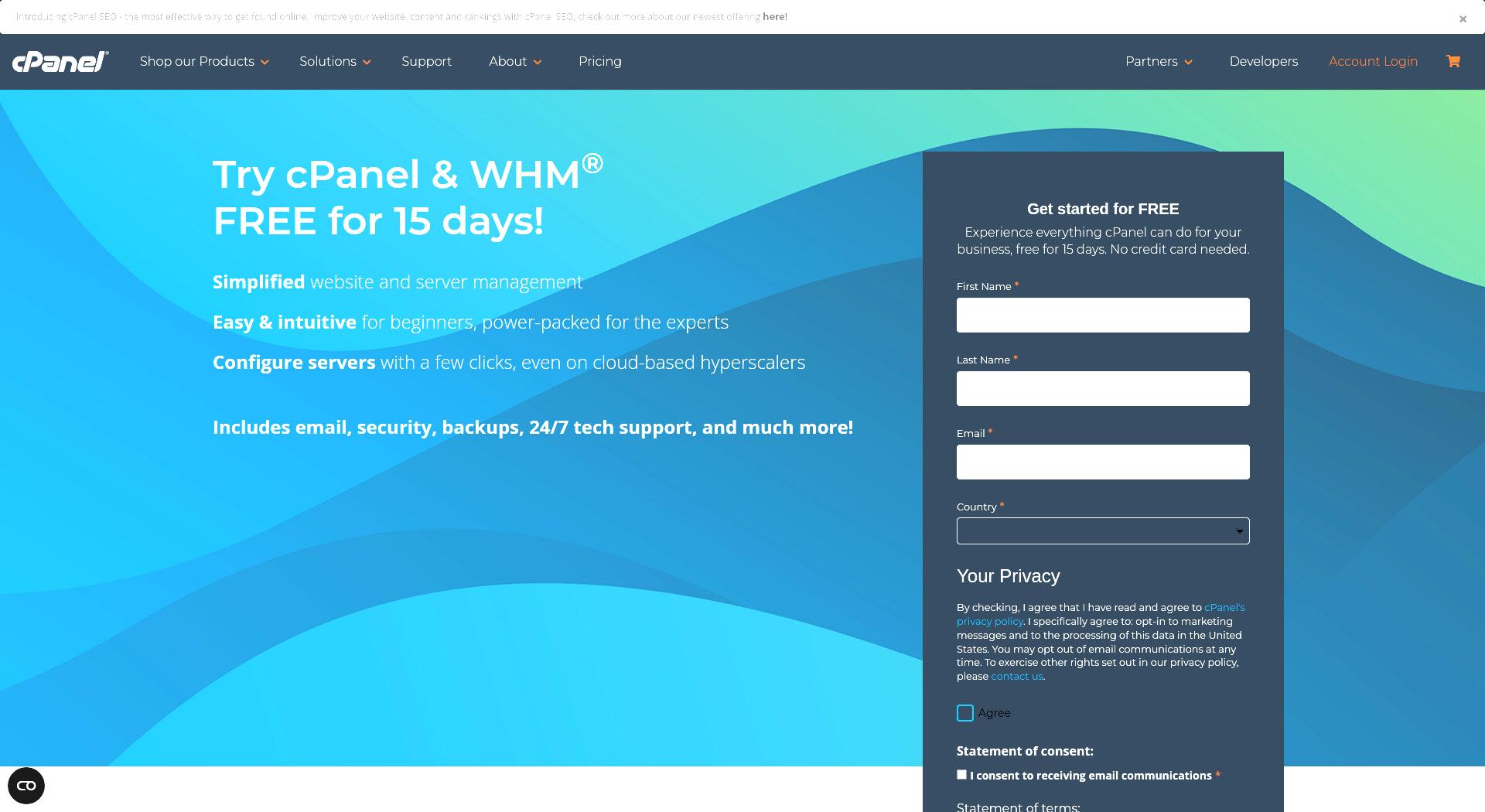Image resolution: width=1485 pixels, height=812 pixels.
Task: Open the cookie consent badge icon
Action: [26, 786]
